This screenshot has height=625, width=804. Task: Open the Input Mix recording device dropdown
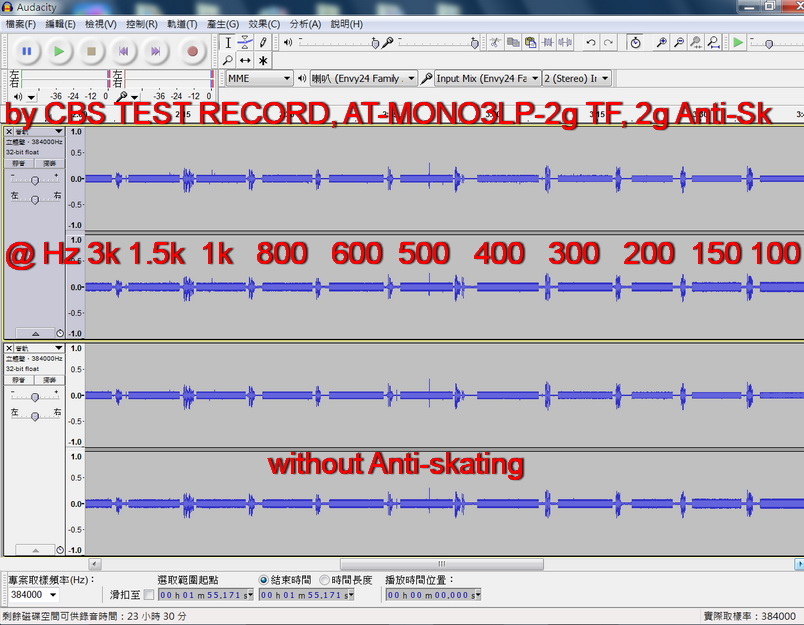pyautogui.click(x=487, y=78)
